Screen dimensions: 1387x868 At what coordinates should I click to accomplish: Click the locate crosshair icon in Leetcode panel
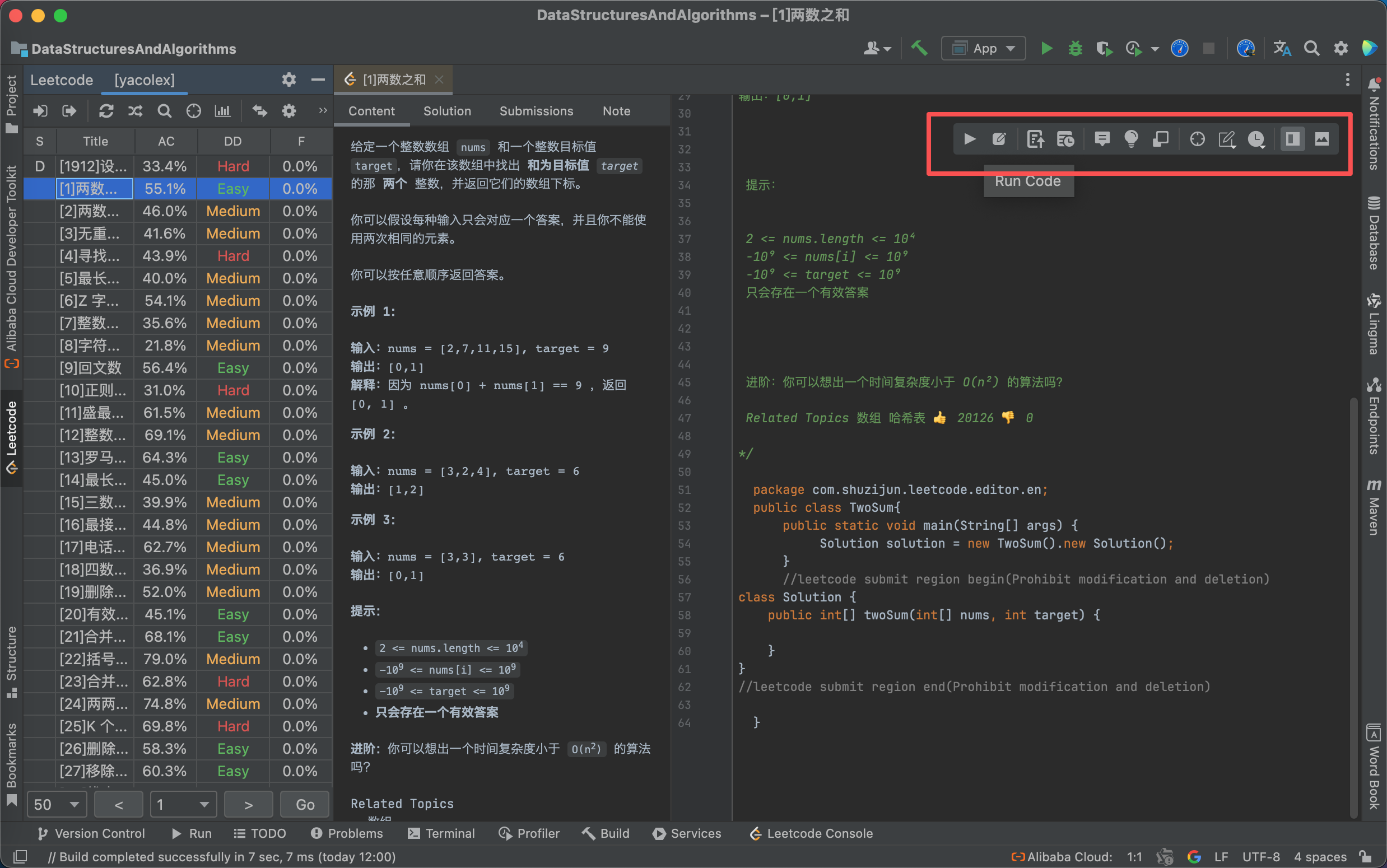(194, 111)
